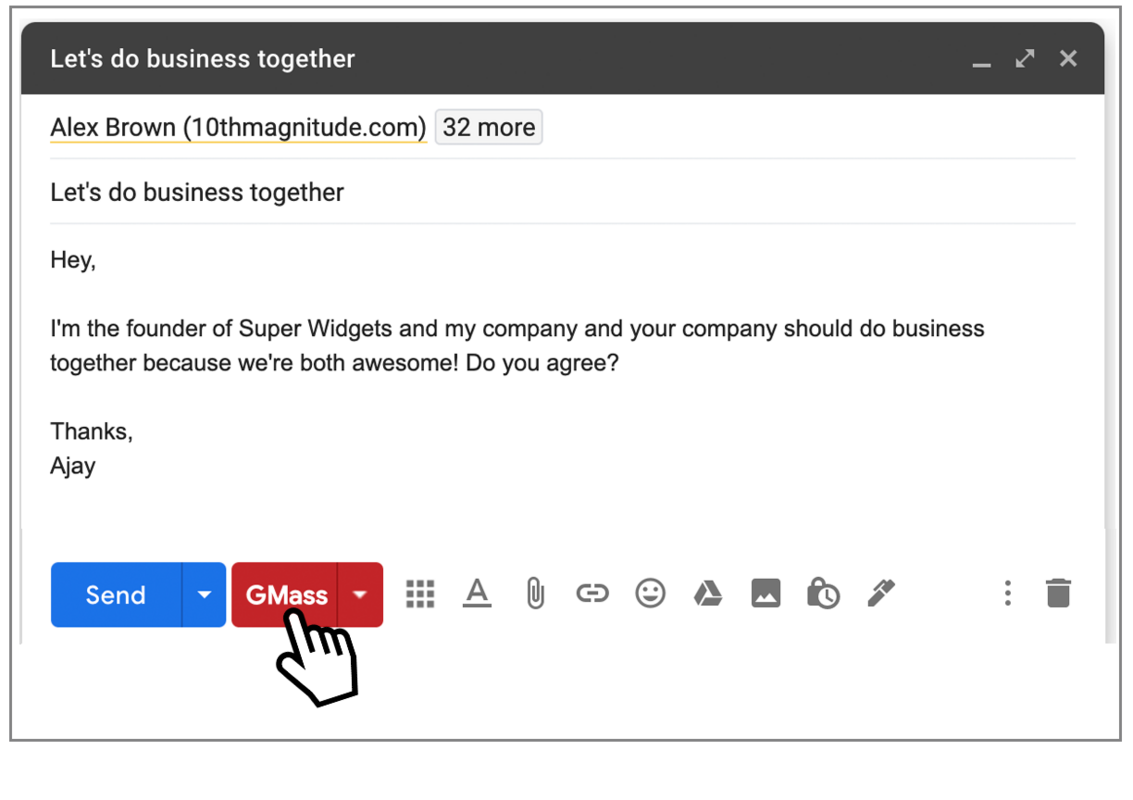Click the grid icon beside GMass
This screenshot has width=1133, height=800.
(x=421, y=594)
